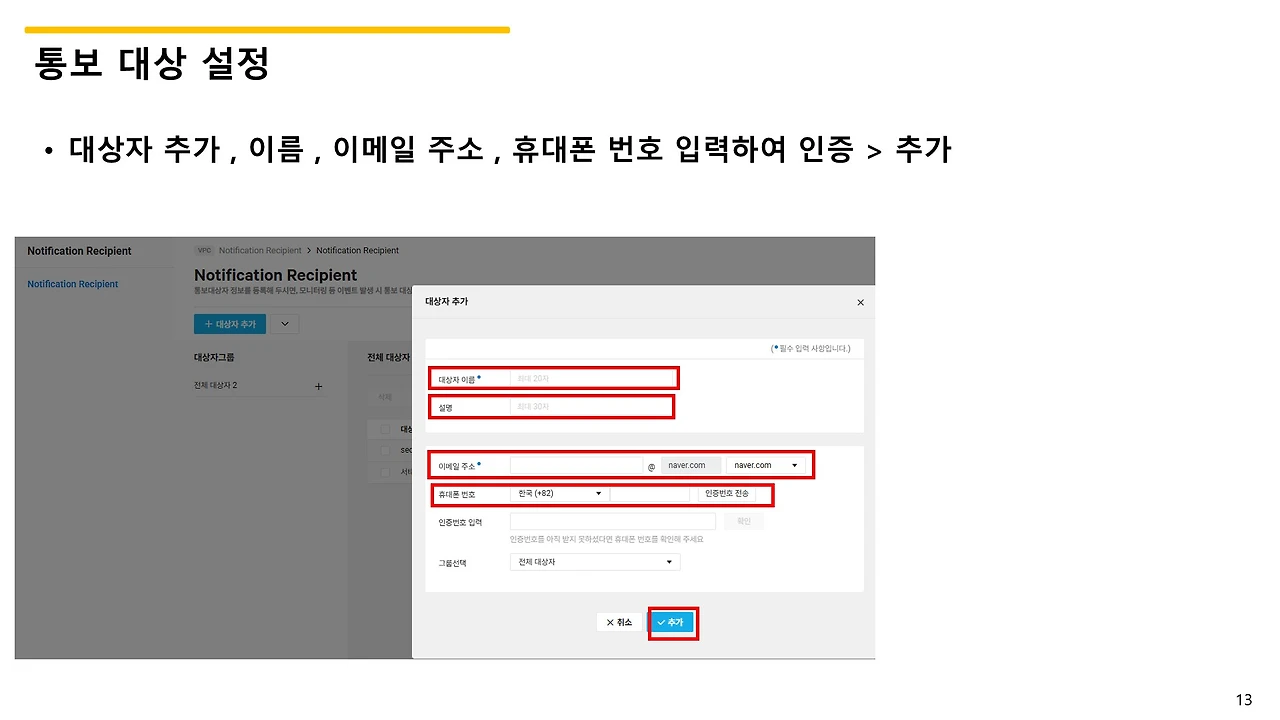This screenshot has height=720, width=1280.
Task: Expand the arrow dropdown next to 대상자 추가
Action: 284,324
